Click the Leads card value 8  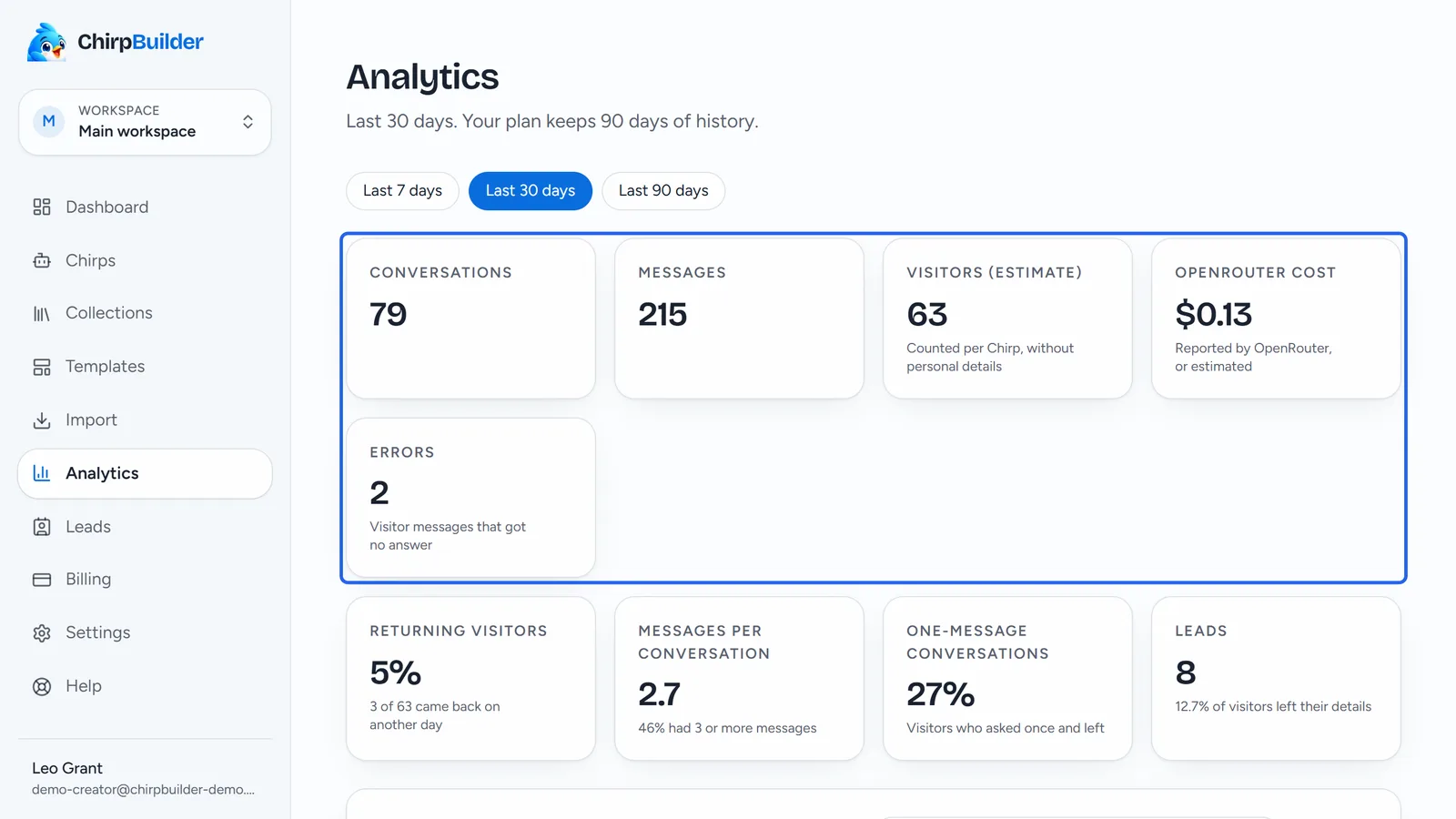tap(1186, 673)
